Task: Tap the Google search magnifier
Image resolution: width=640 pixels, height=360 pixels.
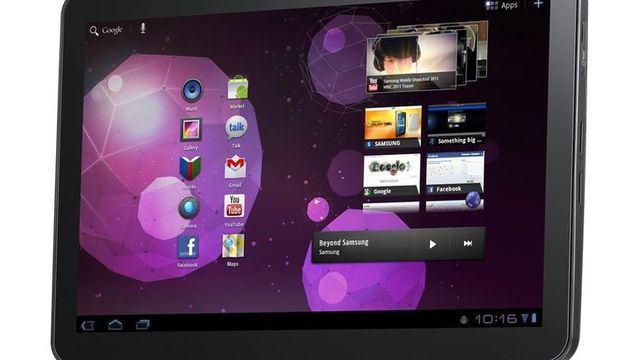Action: [x=94, y=31]
